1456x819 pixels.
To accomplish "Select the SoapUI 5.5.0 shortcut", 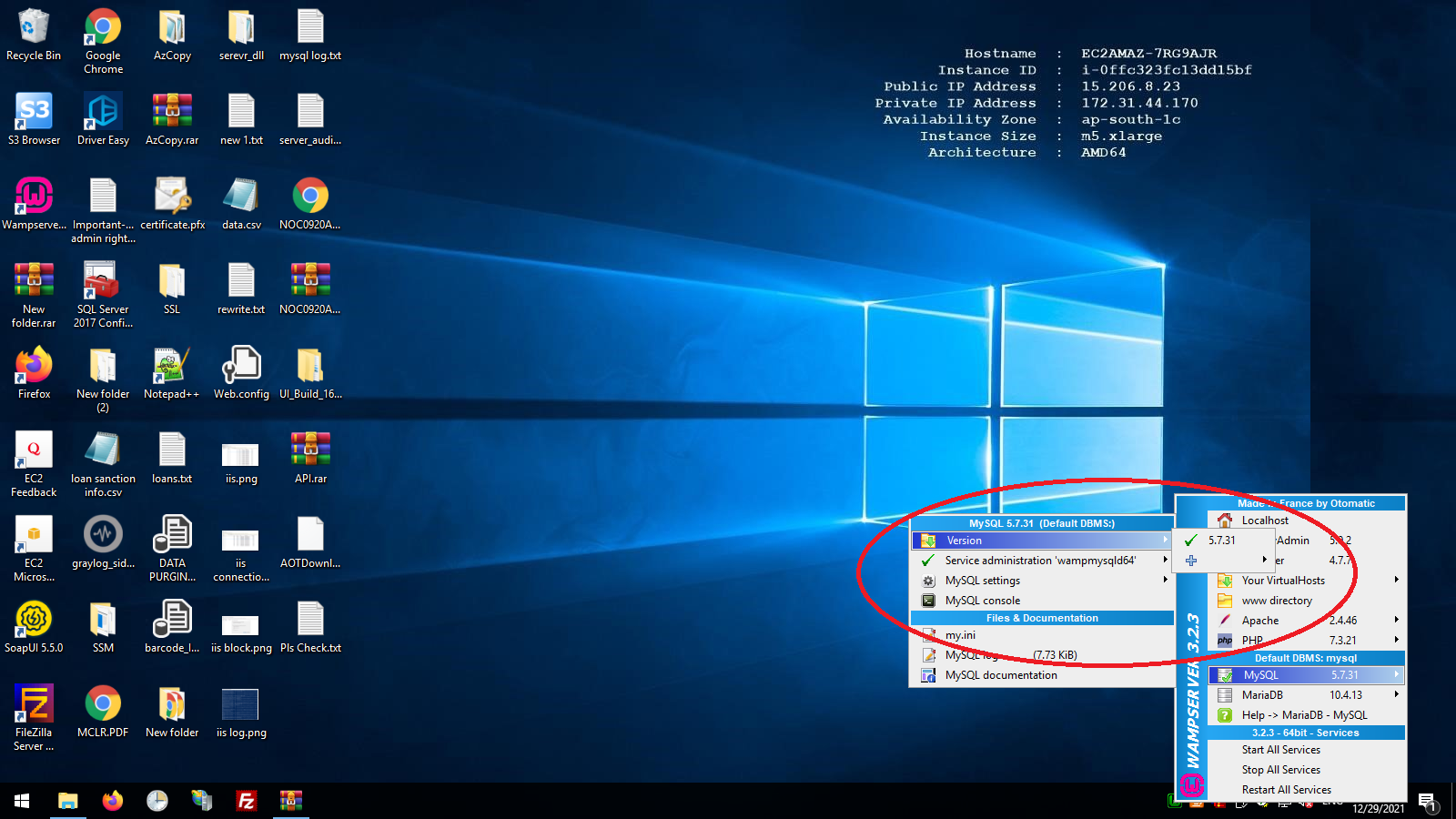I will point(34,628).
